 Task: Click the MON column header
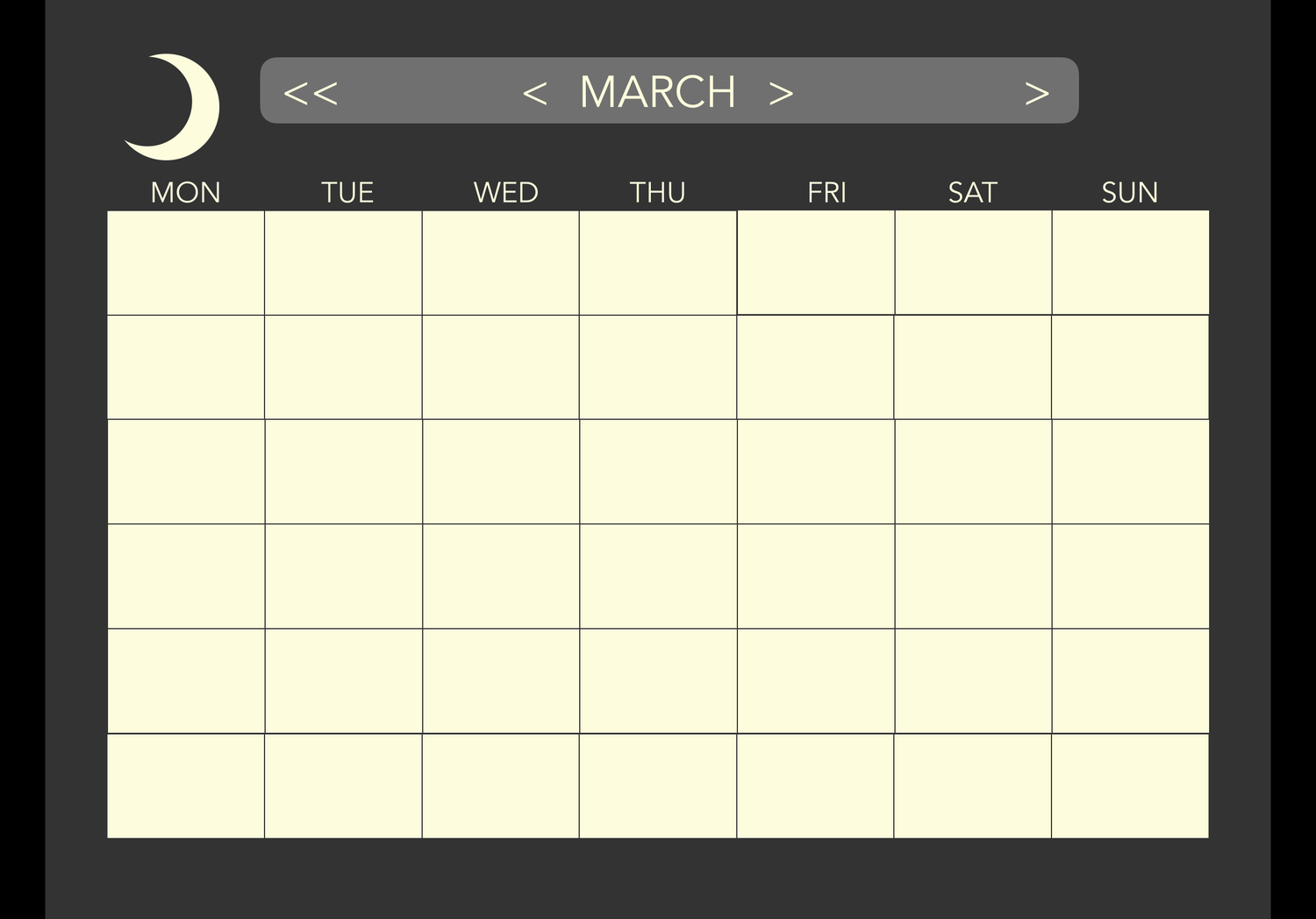coord(185,192)
